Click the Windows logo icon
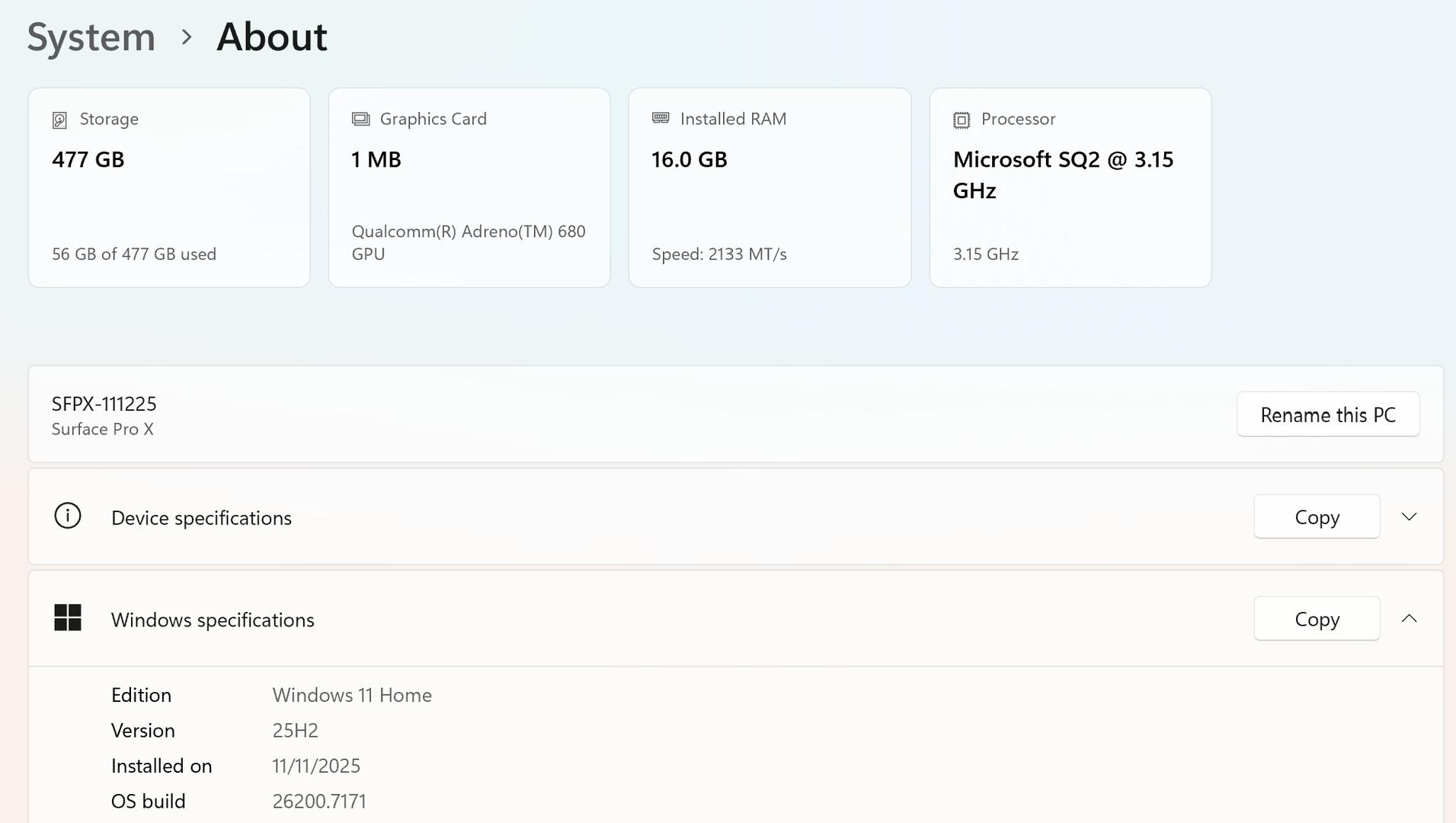Viewport: 1456px width, 823px height. pyautogui.click(x=68, y=617)
